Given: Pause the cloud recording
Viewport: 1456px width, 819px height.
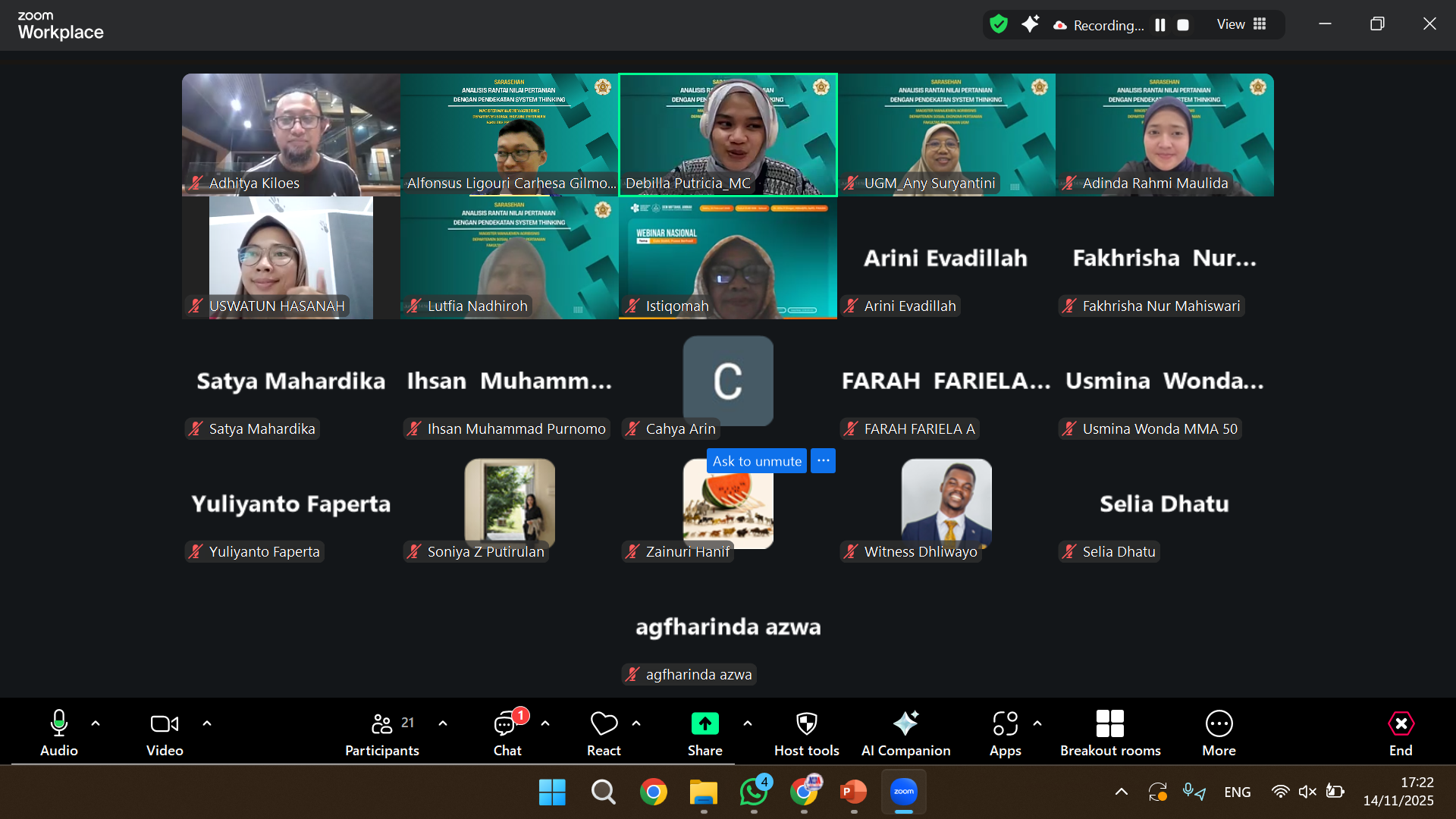Looking at the screenshot, I should tap(1159, 25).
